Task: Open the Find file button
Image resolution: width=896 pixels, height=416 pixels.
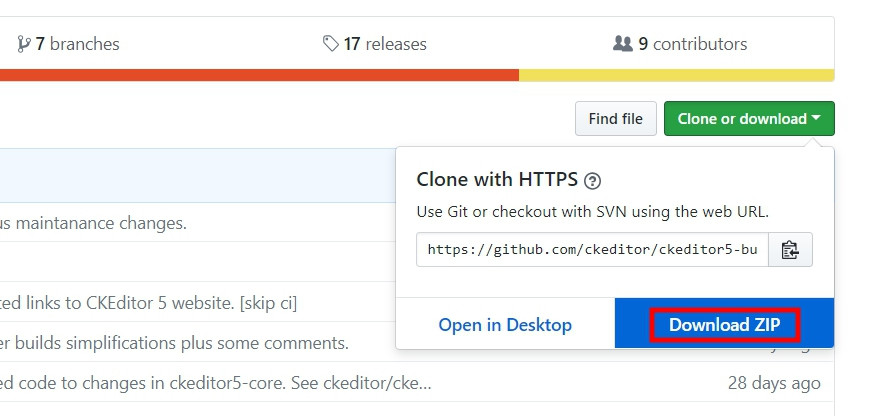Action: click(x=615, y=118)
